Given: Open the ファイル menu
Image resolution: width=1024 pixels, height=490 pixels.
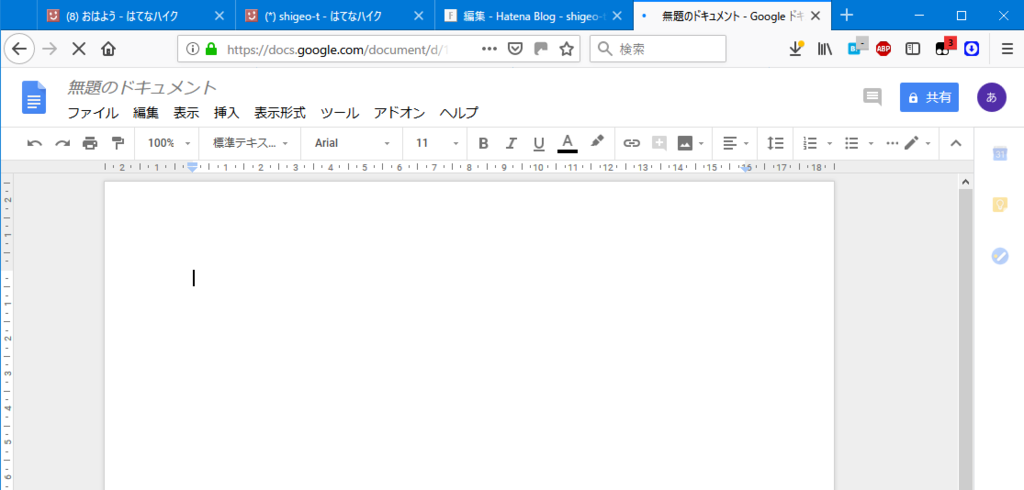Looking at the screenshot, I should [93, 113].
